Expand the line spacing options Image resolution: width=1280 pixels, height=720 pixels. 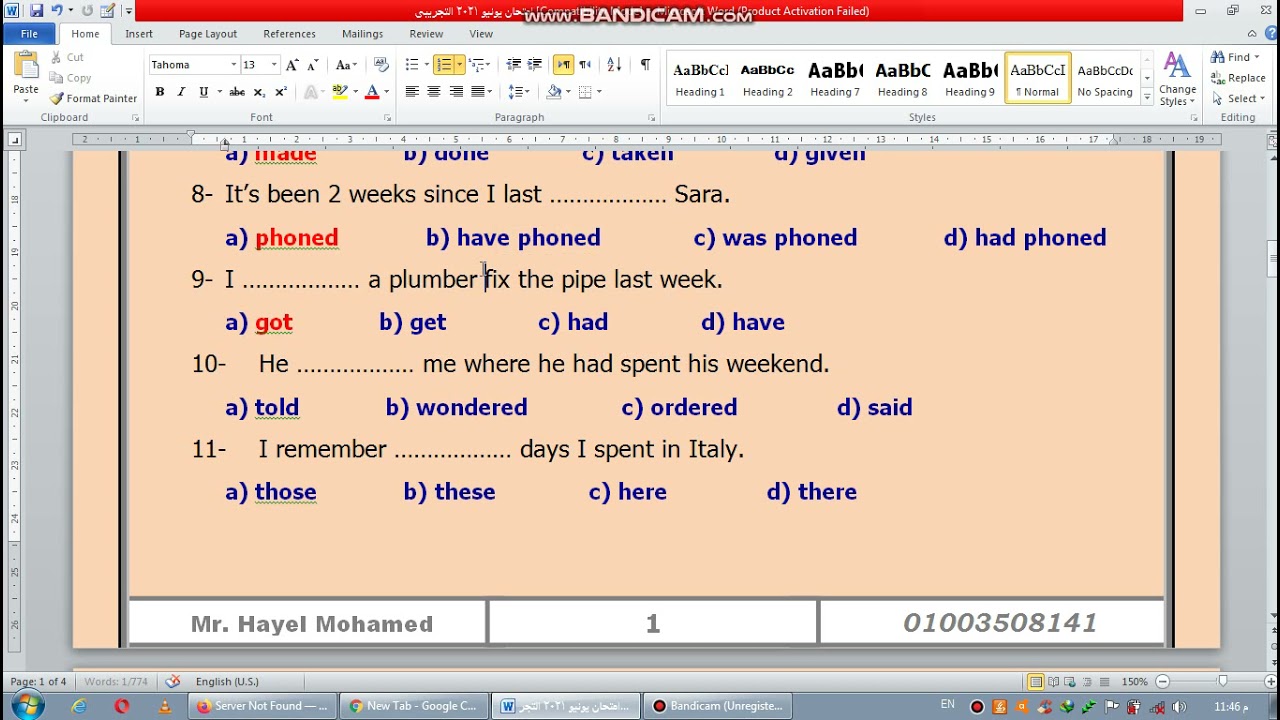(518, 92)
